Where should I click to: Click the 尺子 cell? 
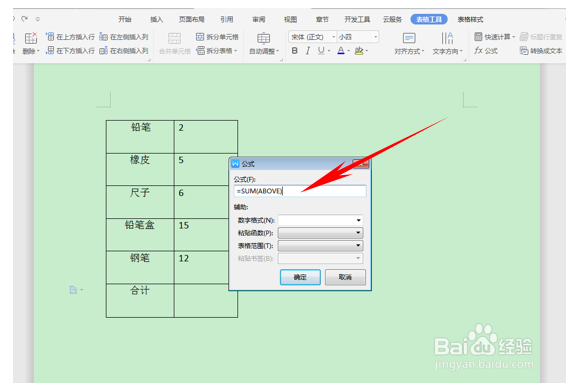point(140,202)
